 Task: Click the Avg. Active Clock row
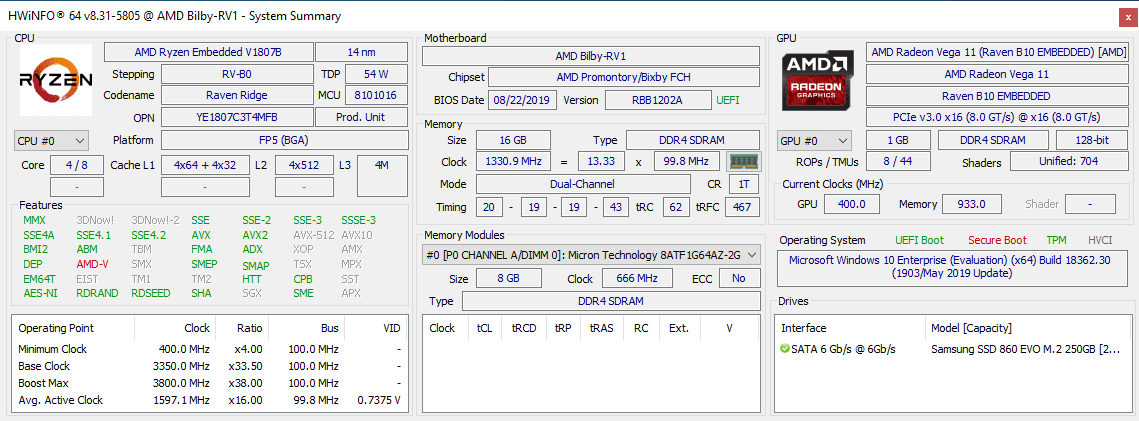pyautogui.click(x=209, y=400)
